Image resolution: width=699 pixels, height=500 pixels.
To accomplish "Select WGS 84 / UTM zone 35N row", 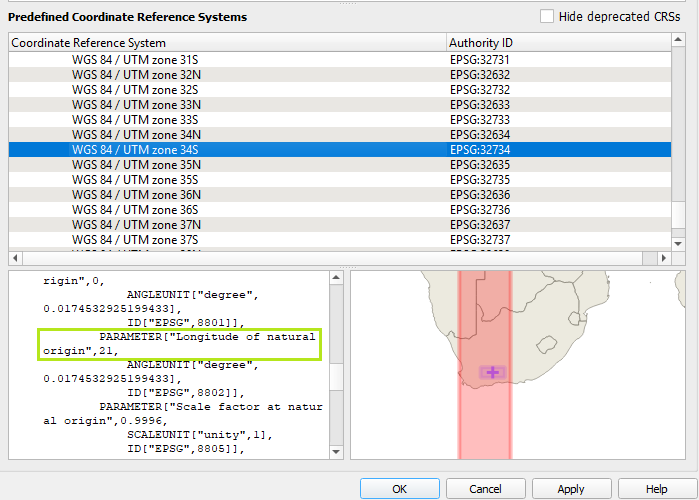I will click(340, 165).
